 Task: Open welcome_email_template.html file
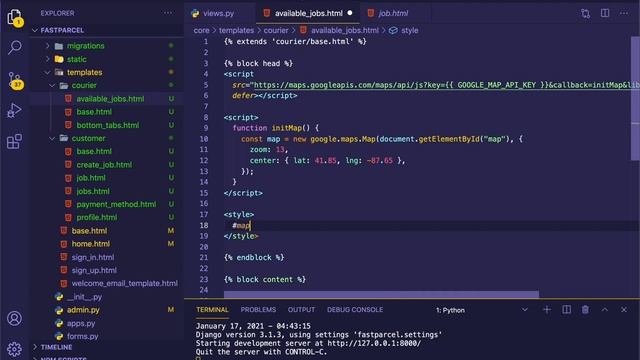tap(124, 283)
